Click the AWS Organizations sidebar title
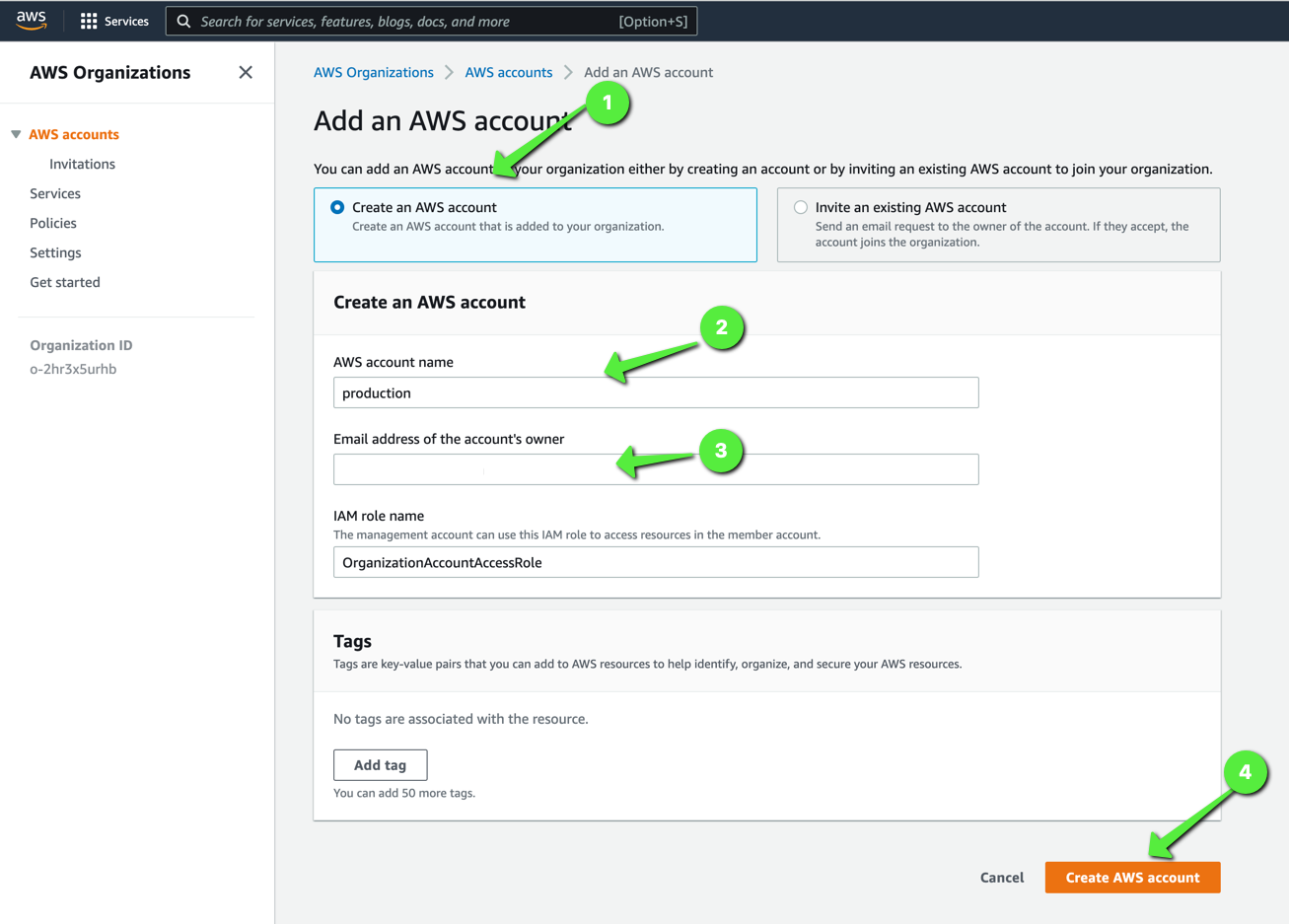The height and width of the screenshot is (924, 1289). point(110,72)
